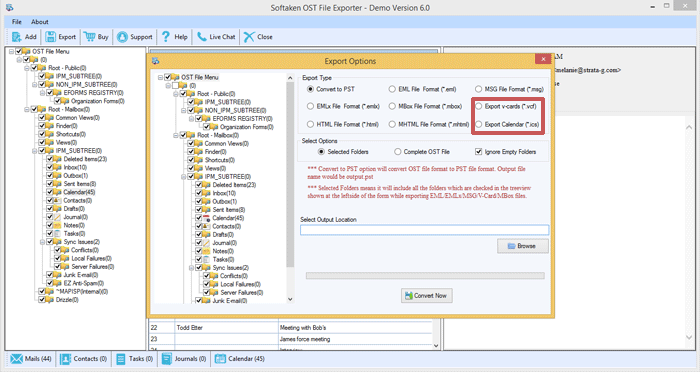
Task: Click the Add toolbar icon
Action: (17, 37)
